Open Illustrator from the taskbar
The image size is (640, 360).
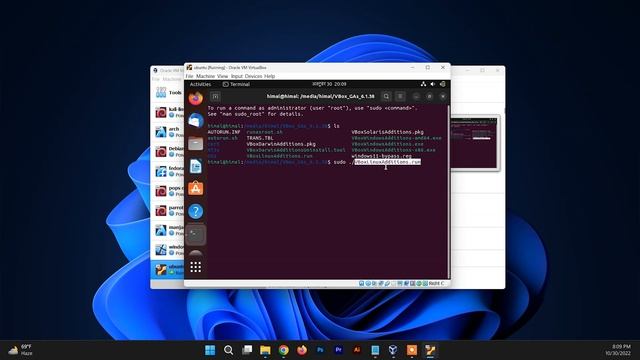pos(357,350)
